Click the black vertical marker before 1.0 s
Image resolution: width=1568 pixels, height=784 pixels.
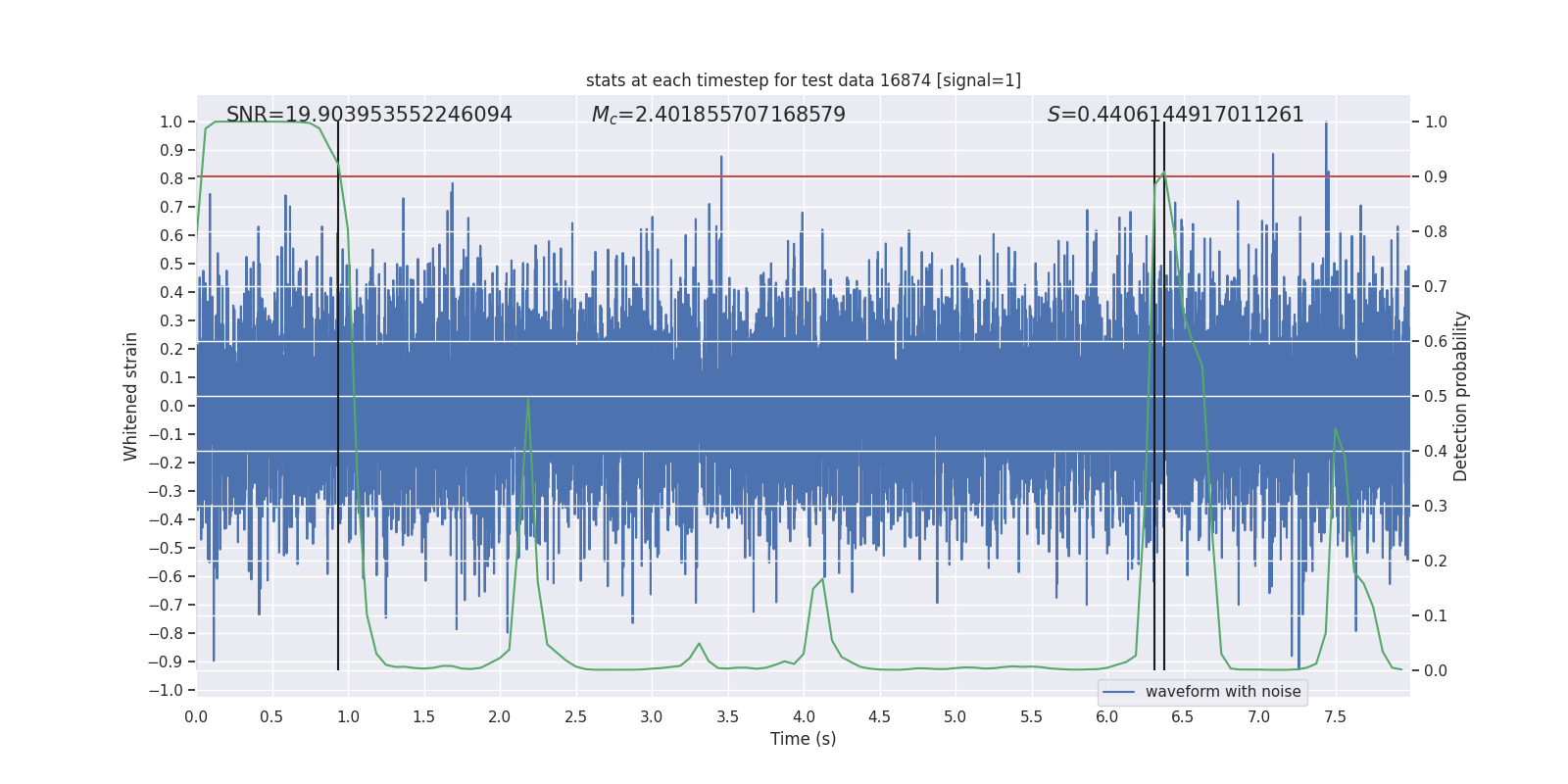tap(338, 392)
